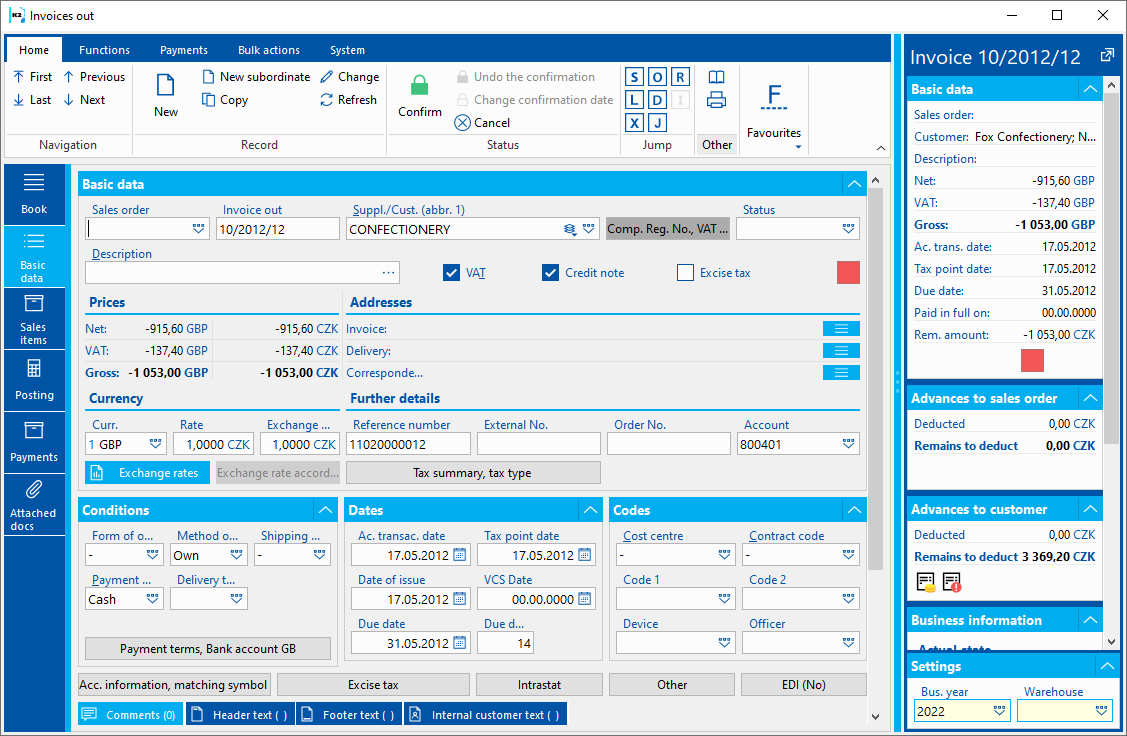The image size is (1127, 736).
Task: Create a New invoice record
Action: click(x=165, y=96)
